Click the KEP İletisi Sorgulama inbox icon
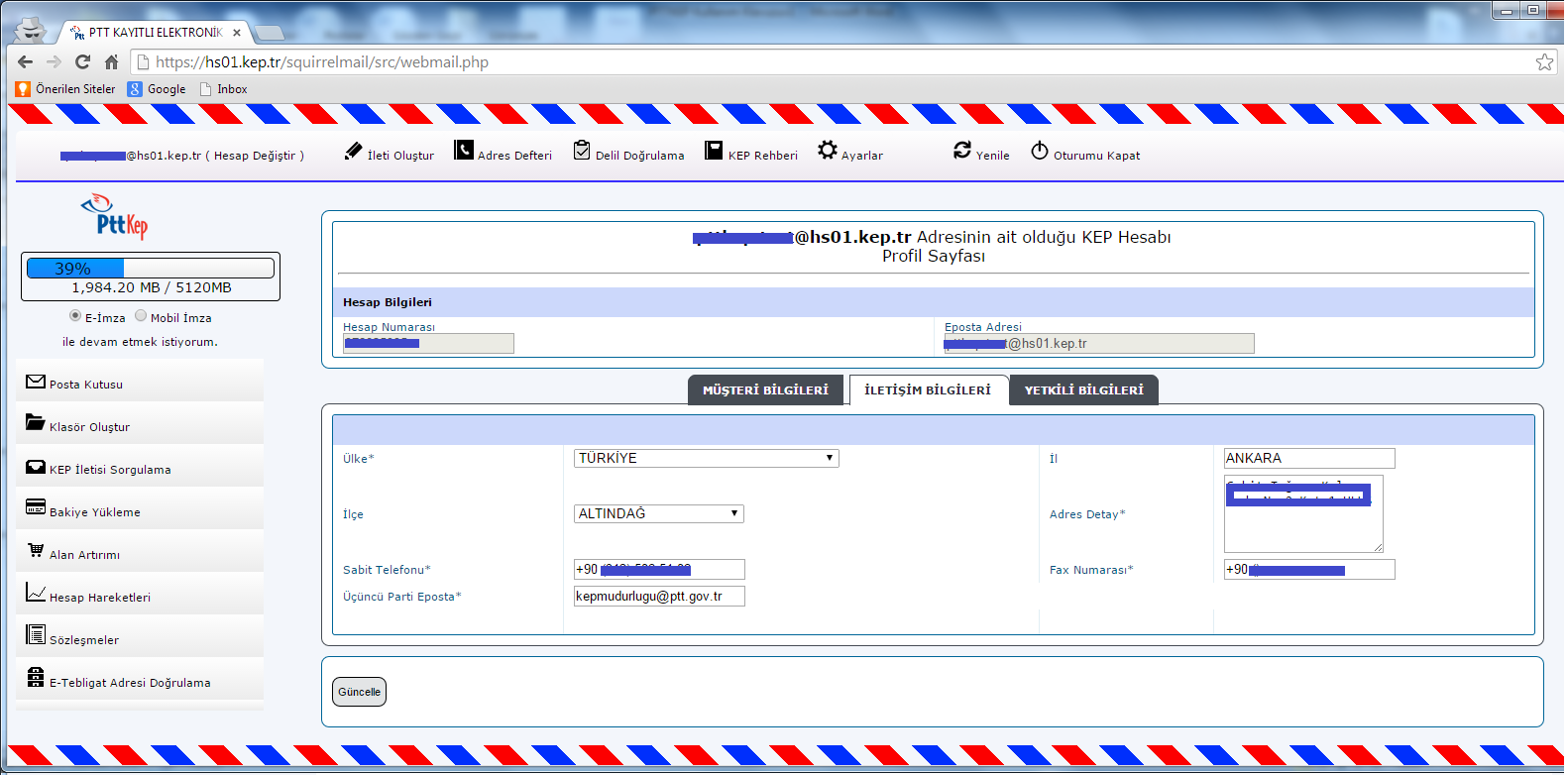This screenshot has height=775, width=1568. click(x=36, y=467)
